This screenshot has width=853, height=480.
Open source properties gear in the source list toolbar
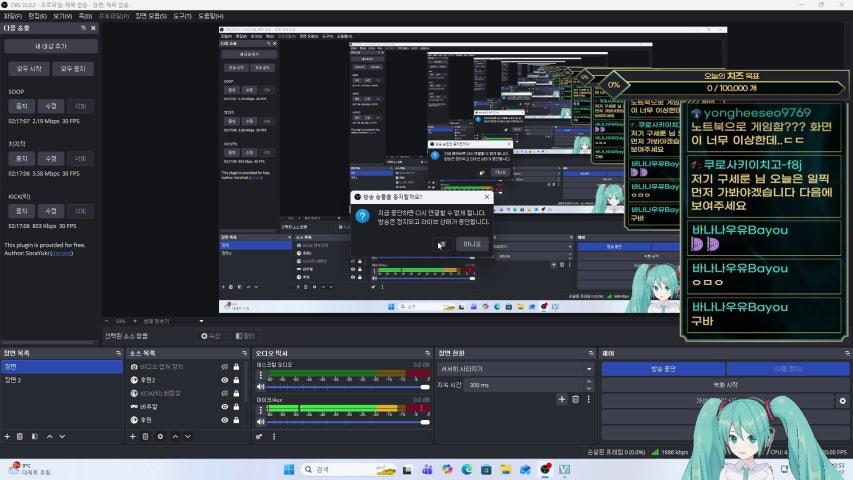[160, 436]
